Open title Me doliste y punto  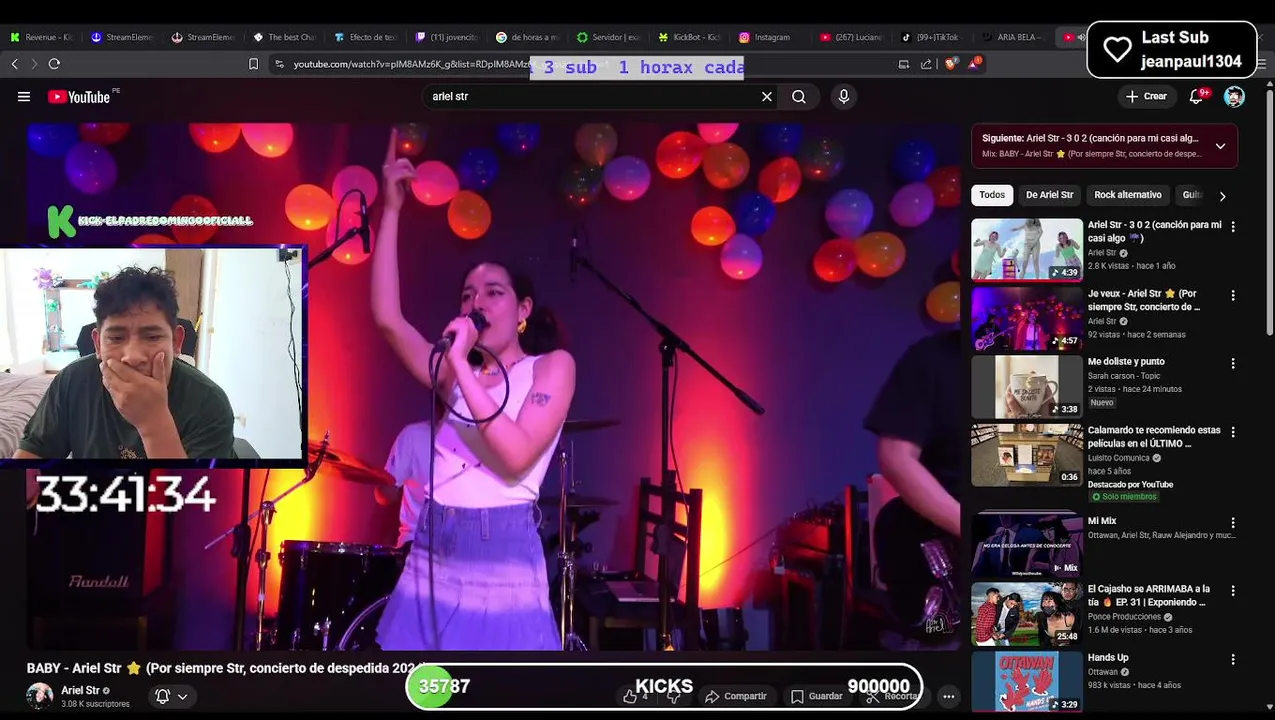(1126, 362)
